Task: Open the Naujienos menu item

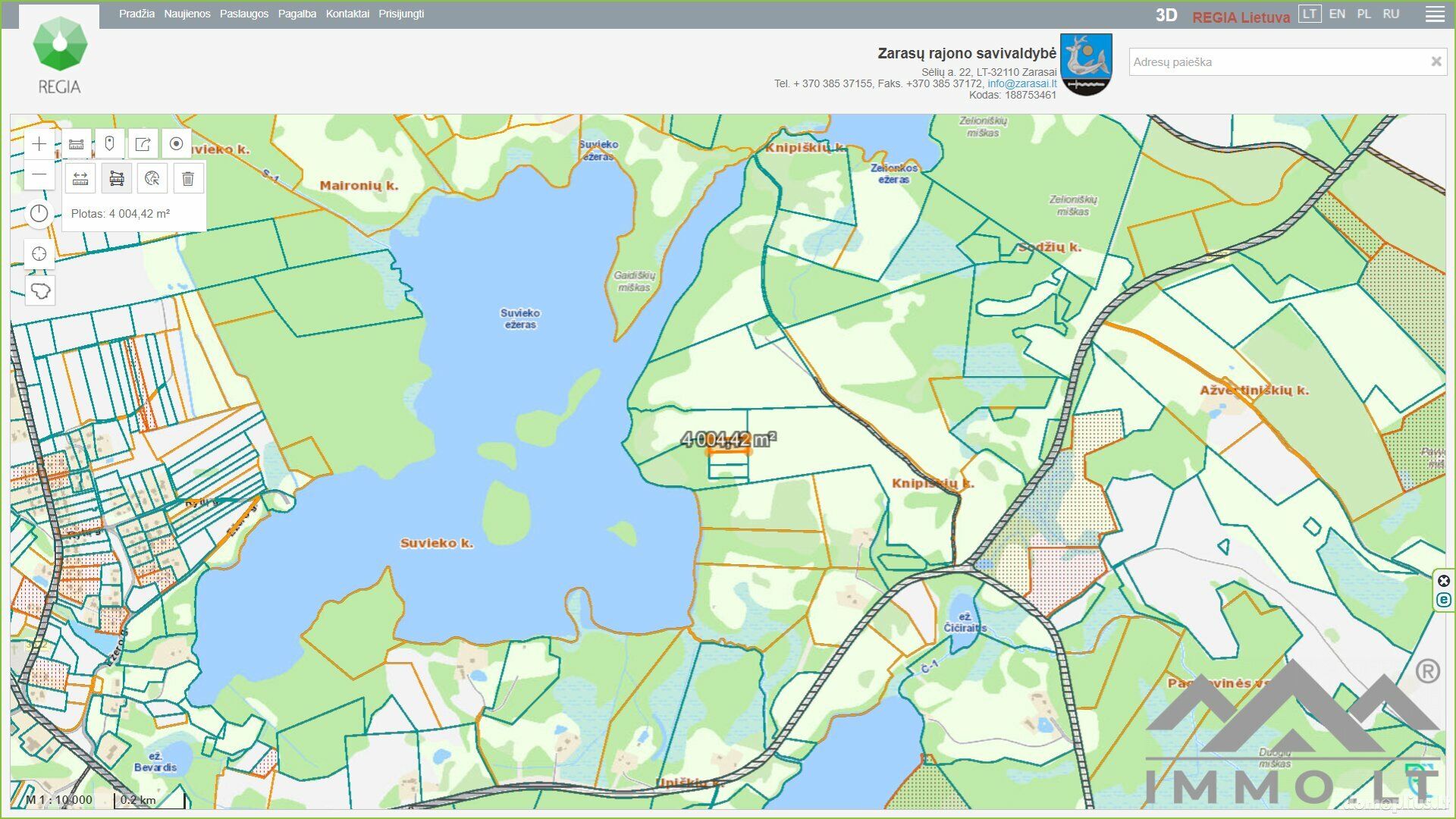Action: point(187,14)
